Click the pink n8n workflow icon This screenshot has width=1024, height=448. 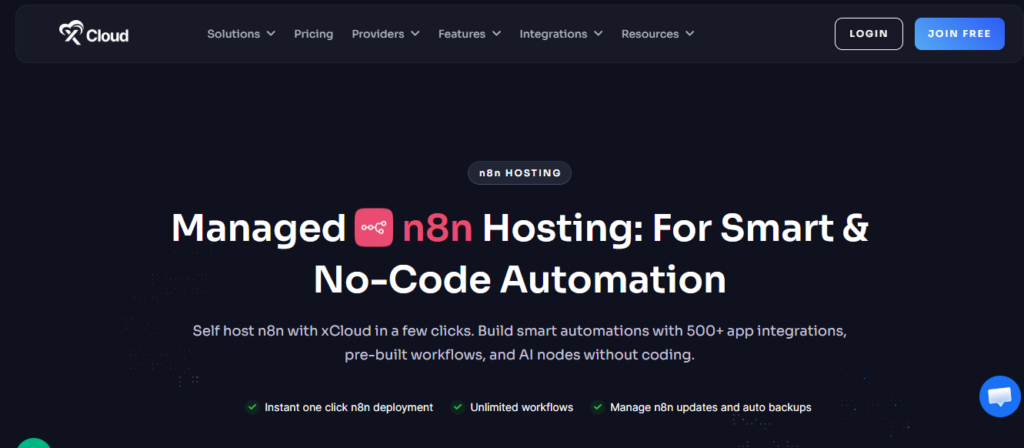[x=374, y=227]
